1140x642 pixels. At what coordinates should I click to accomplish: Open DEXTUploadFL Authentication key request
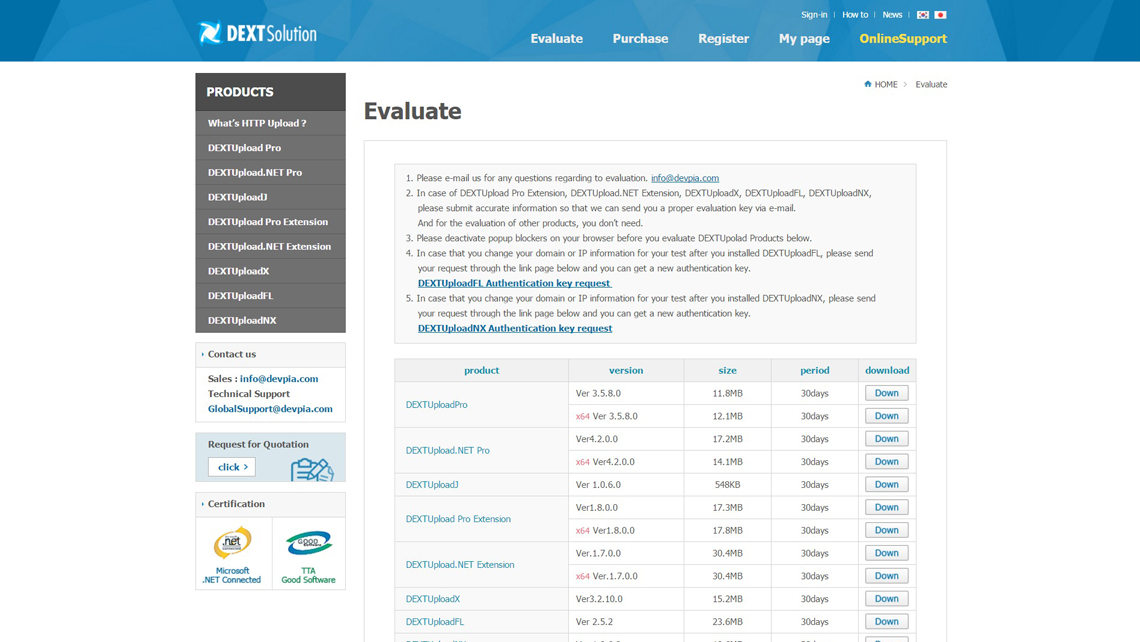(x=514, y=283)
